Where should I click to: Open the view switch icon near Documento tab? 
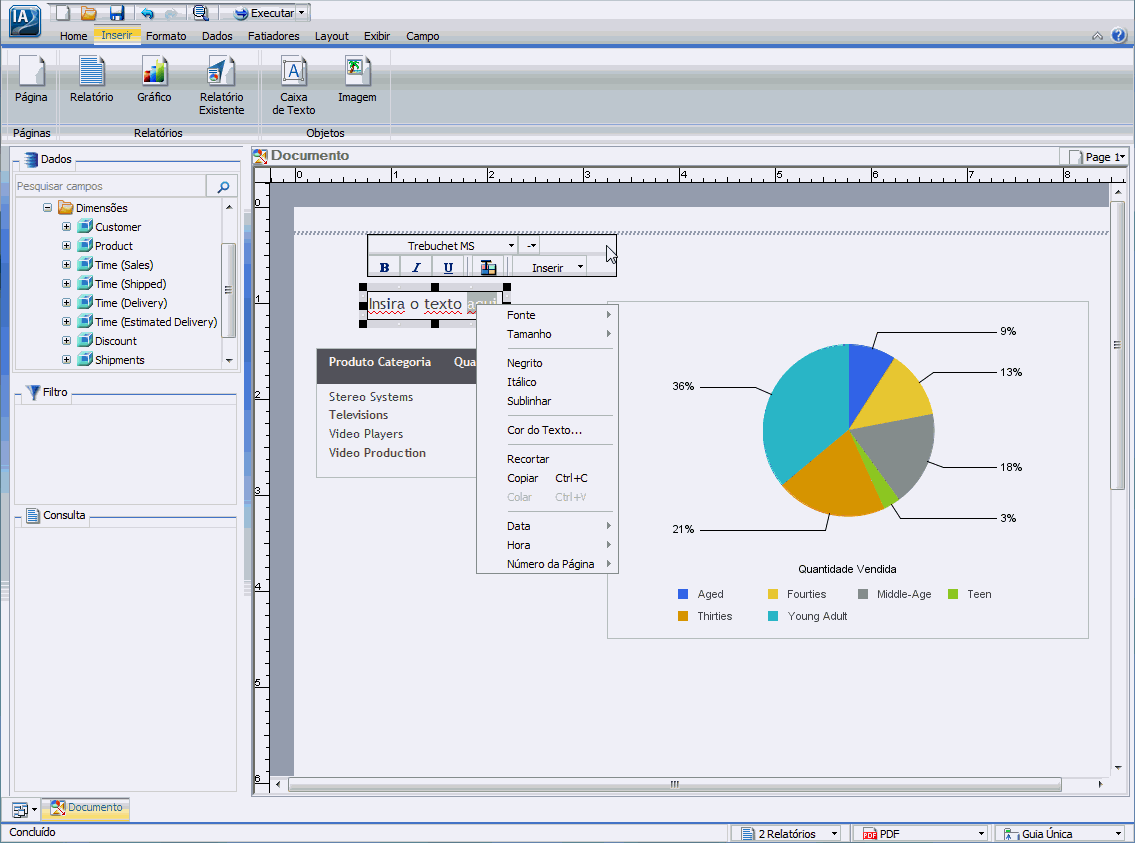(24, 810)
